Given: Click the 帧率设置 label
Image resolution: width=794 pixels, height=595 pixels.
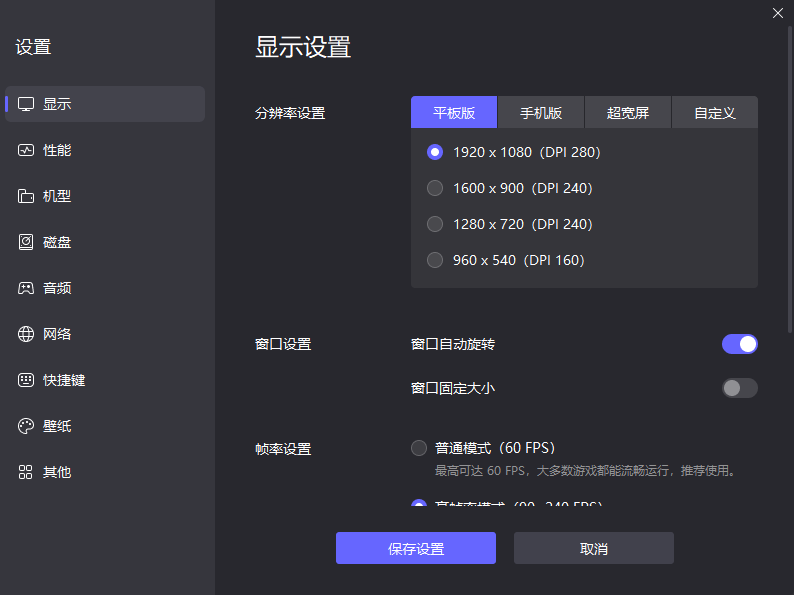Looking at the screenshot, I should pyautogui.click(x=283, y=449).
